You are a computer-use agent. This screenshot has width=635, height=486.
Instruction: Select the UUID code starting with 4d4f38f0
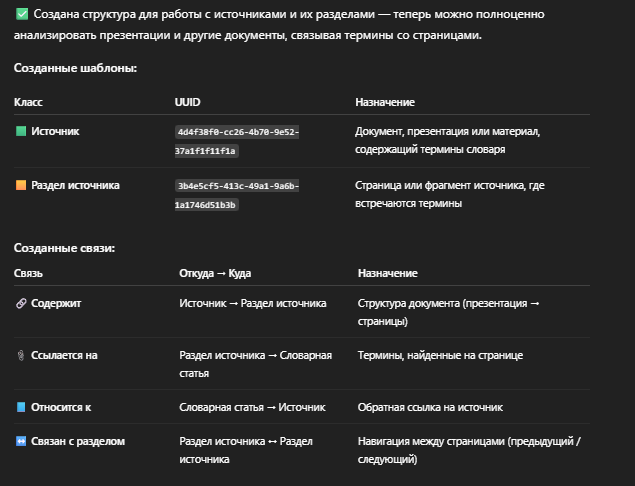click(237, 141)
